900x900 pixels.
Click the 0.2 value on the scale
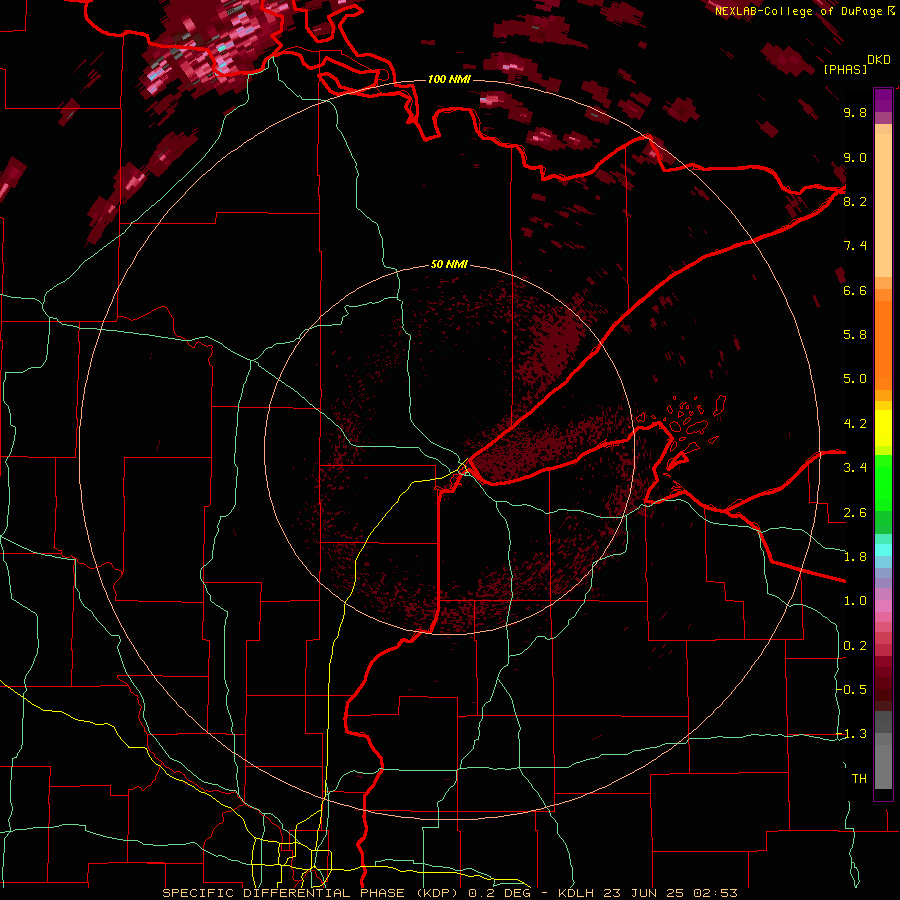click(x=855, y=646)
